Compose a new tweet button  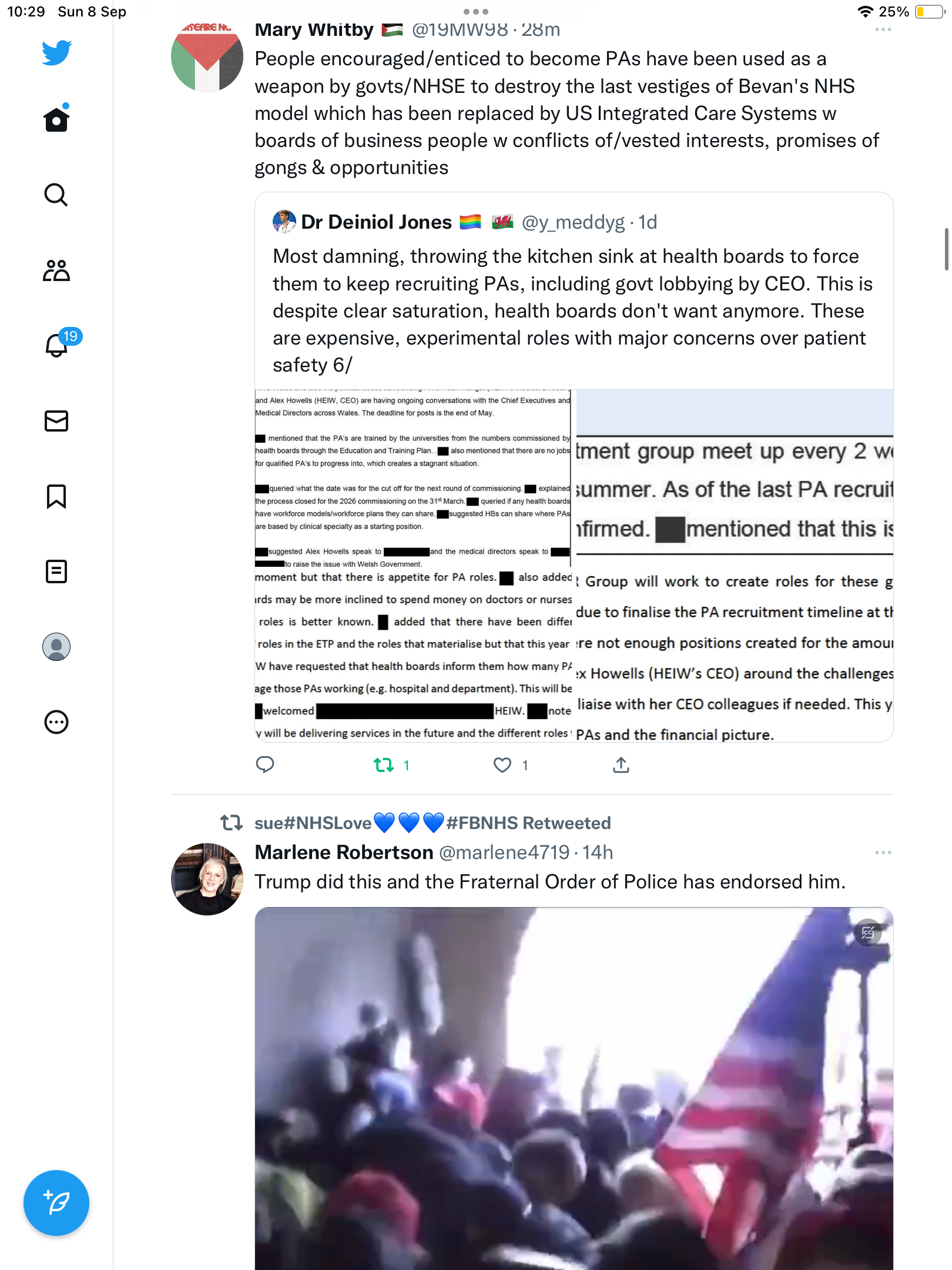click(x=56, y=1203)
